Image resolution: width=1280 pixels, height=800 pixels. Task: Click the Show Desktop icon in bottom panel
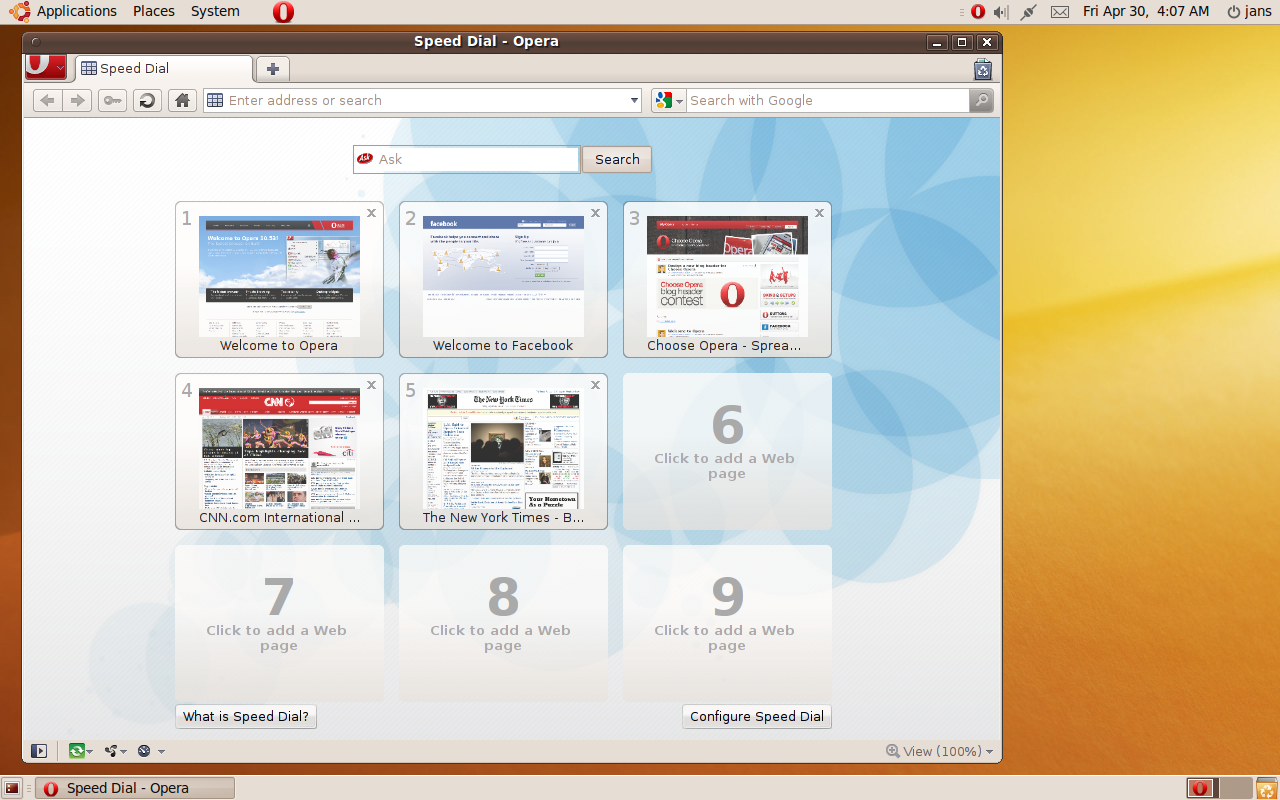13,788
